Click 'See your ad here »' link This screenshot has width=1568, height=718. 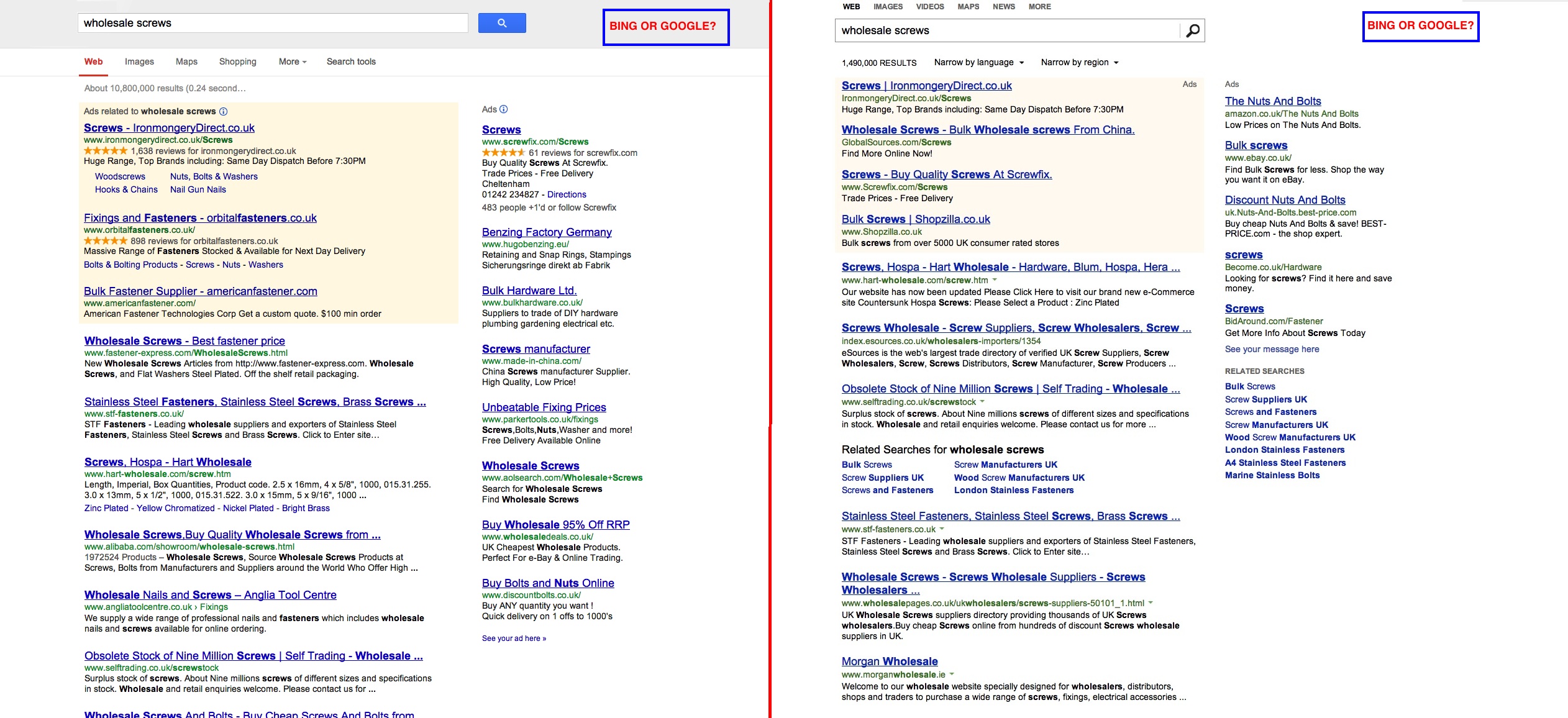click(514, 638)
